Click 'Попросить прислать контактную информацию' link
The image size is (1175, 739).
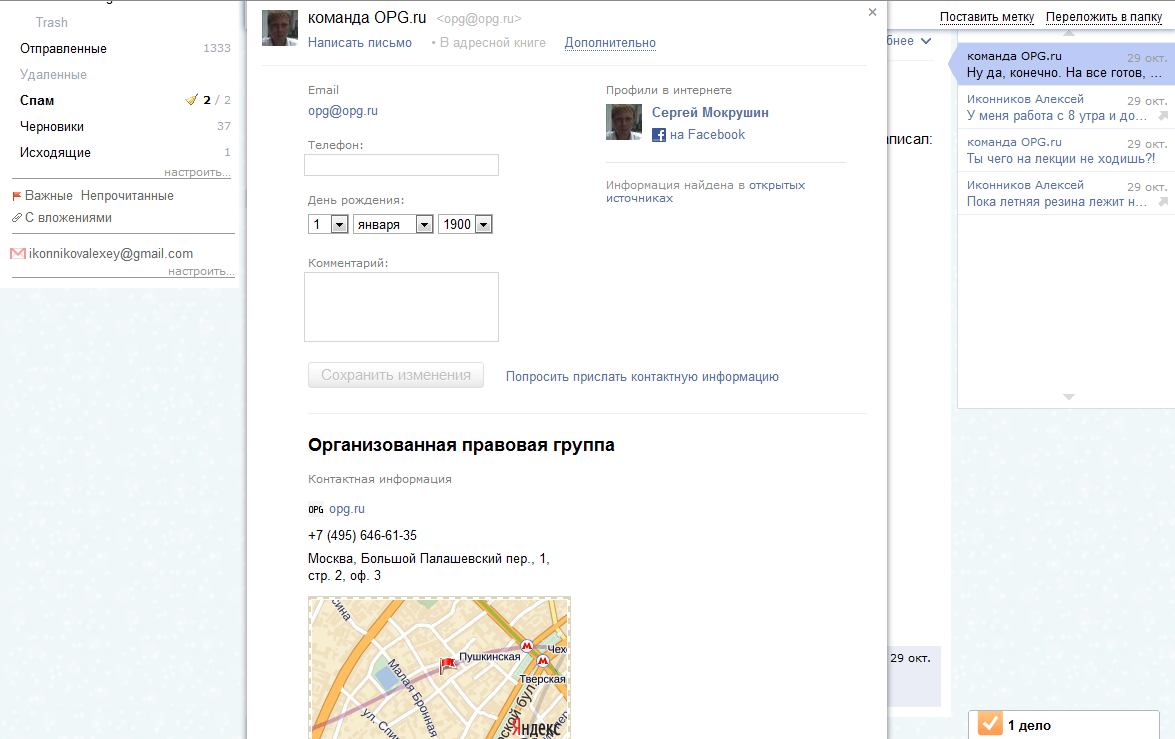tap(642, 376)
